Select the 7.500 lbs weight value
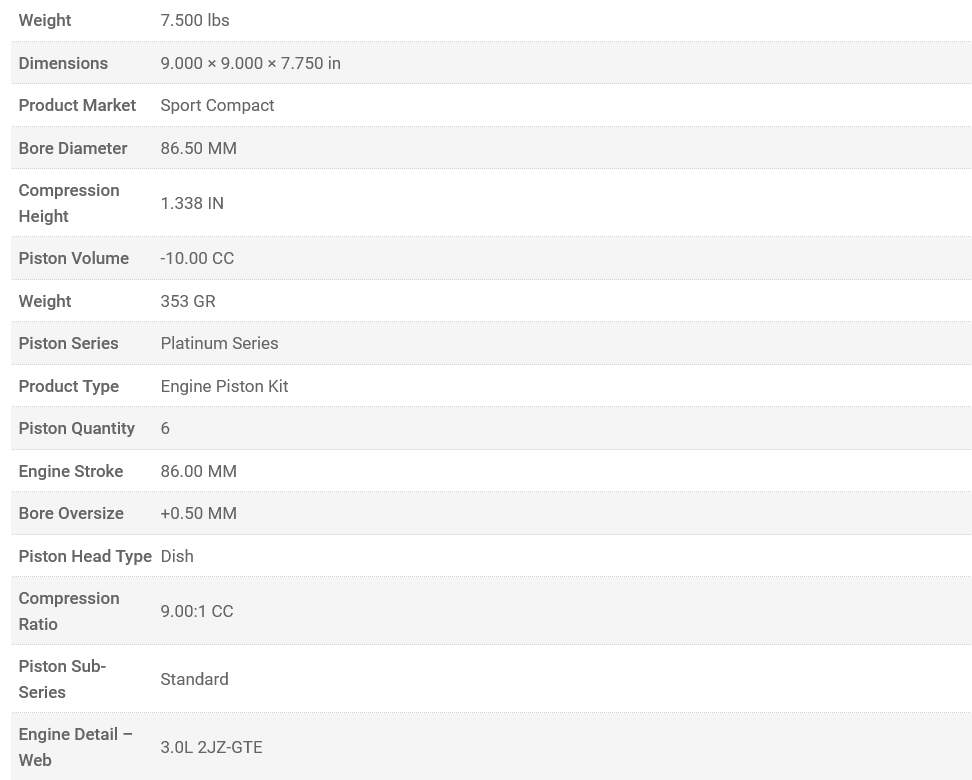972x780 pixels. point(194,20)
